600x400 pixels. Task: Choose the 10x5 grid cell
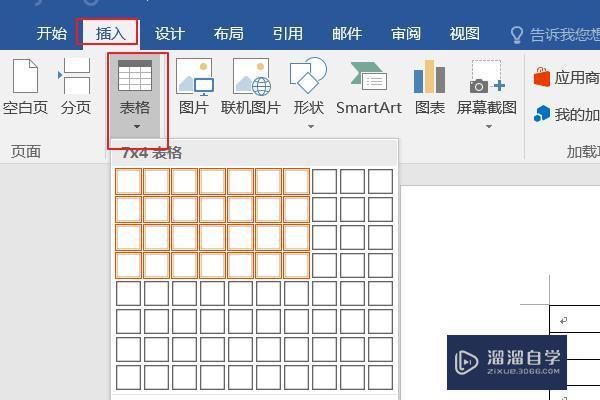click(x=381, y=294)
